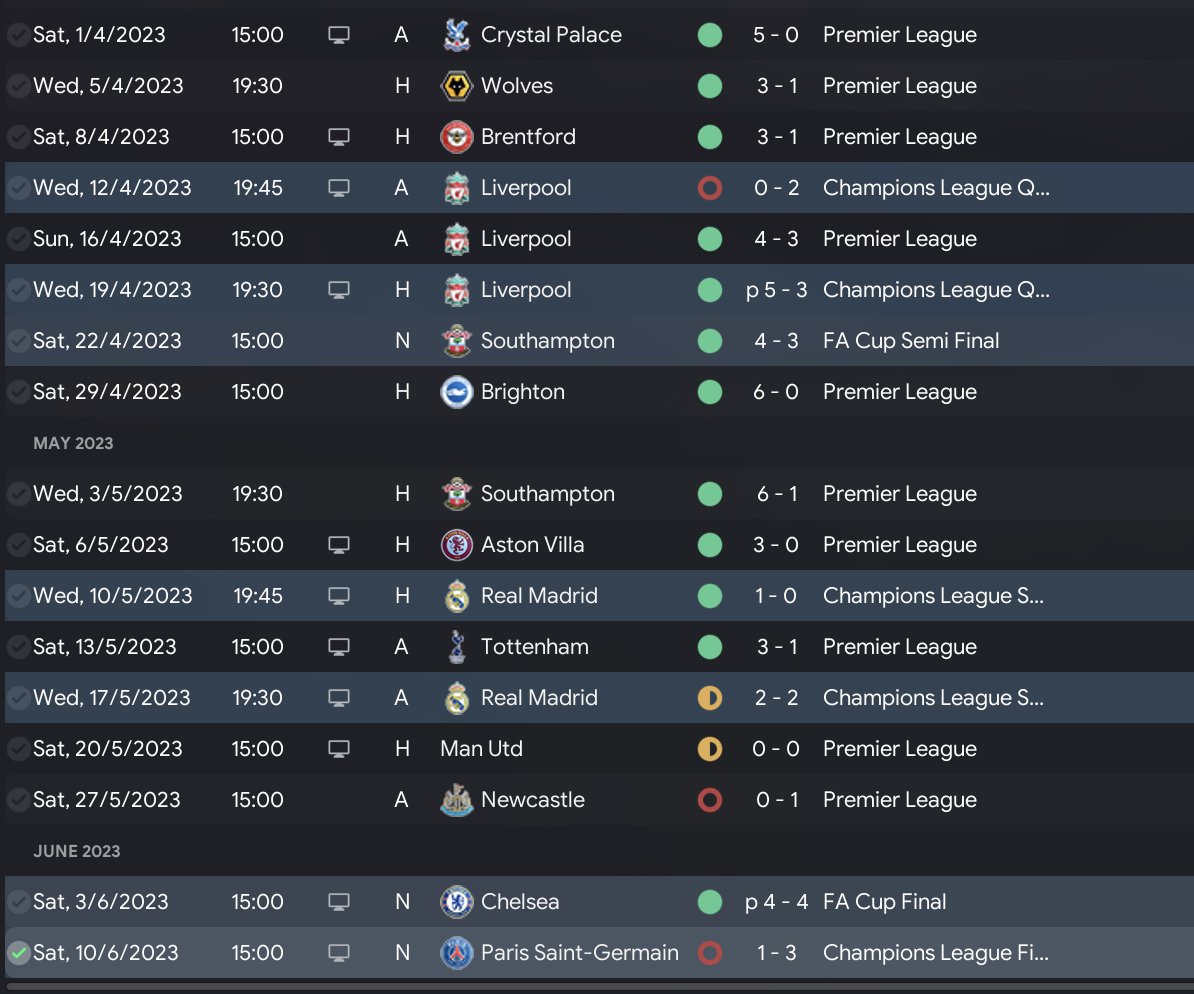This screenshot has height=994, width=1194.
Task: Click the Brentford club badge
Action: point(456,137)
